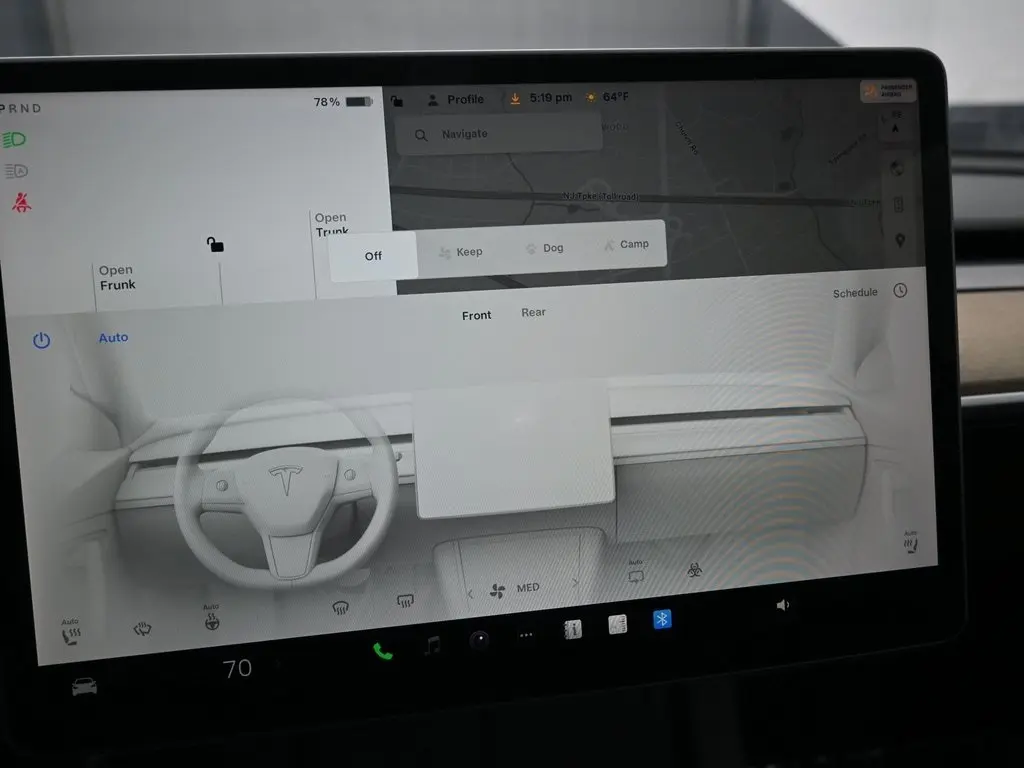Screen dimensions: 1024x768
Task: Open the Profile selector
Action: 455,99
